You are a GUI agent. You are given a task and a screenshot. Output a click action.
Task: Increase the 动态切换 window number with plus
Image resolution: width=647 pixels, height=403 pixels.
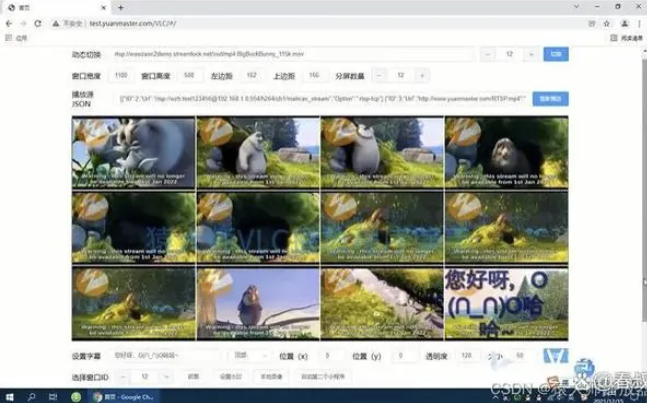[x=531, y=54]
